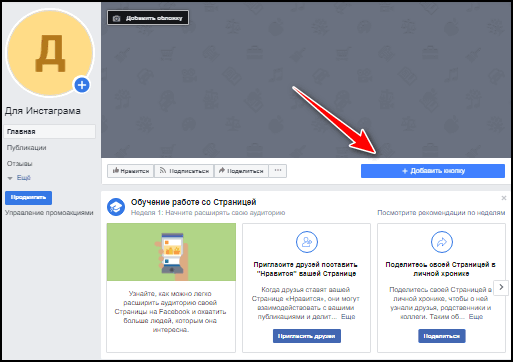
Task: Open the Публикации sidebar tab
Action: click(x=27, y=148)
